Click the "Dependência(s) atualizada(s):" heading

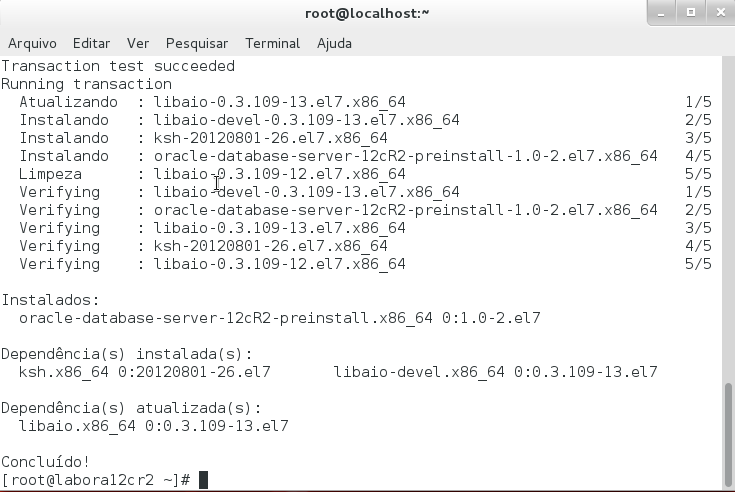tap(131, 408)
